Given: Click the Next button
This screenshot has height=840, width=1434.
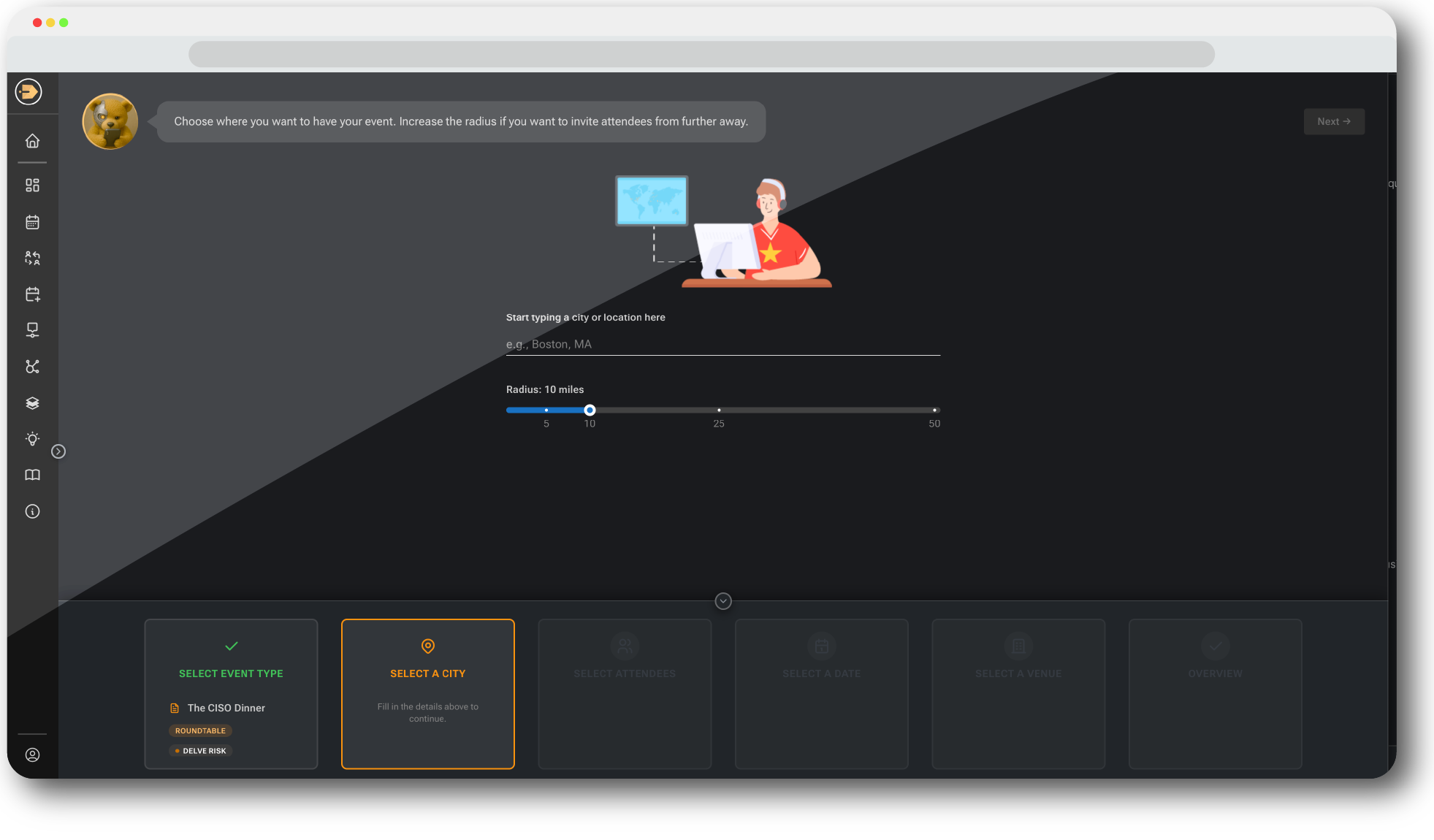Looking at the screenshot, I should tap(1333, 121).
